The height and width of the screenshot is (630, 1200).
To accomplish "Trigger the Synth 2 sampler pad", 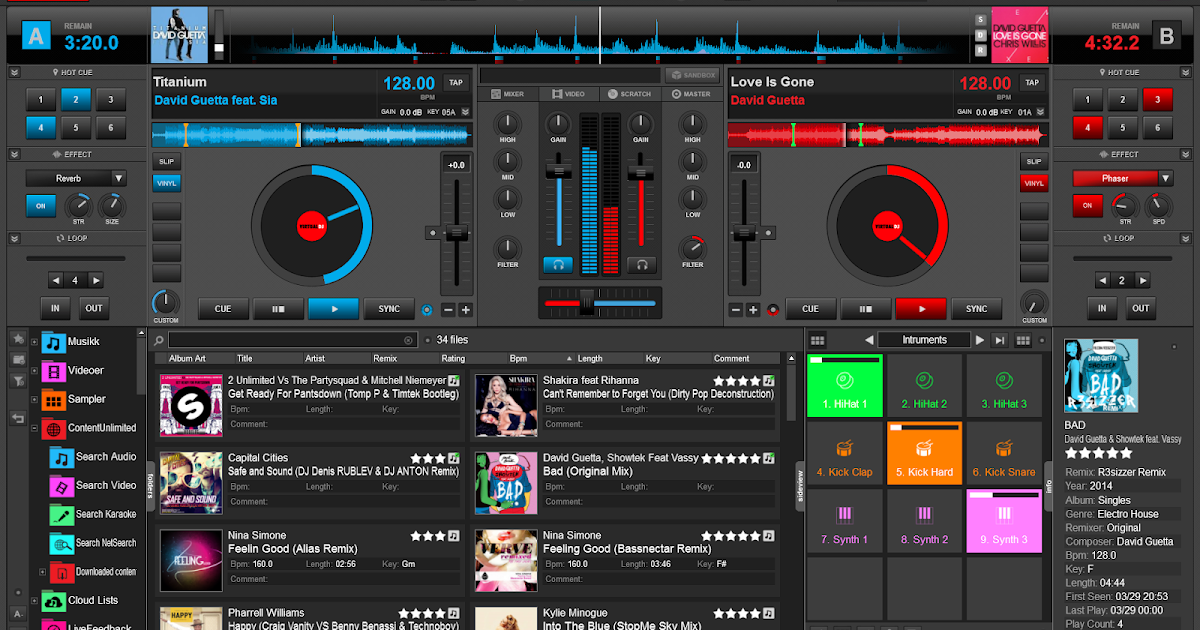I will tap(924, 521).
